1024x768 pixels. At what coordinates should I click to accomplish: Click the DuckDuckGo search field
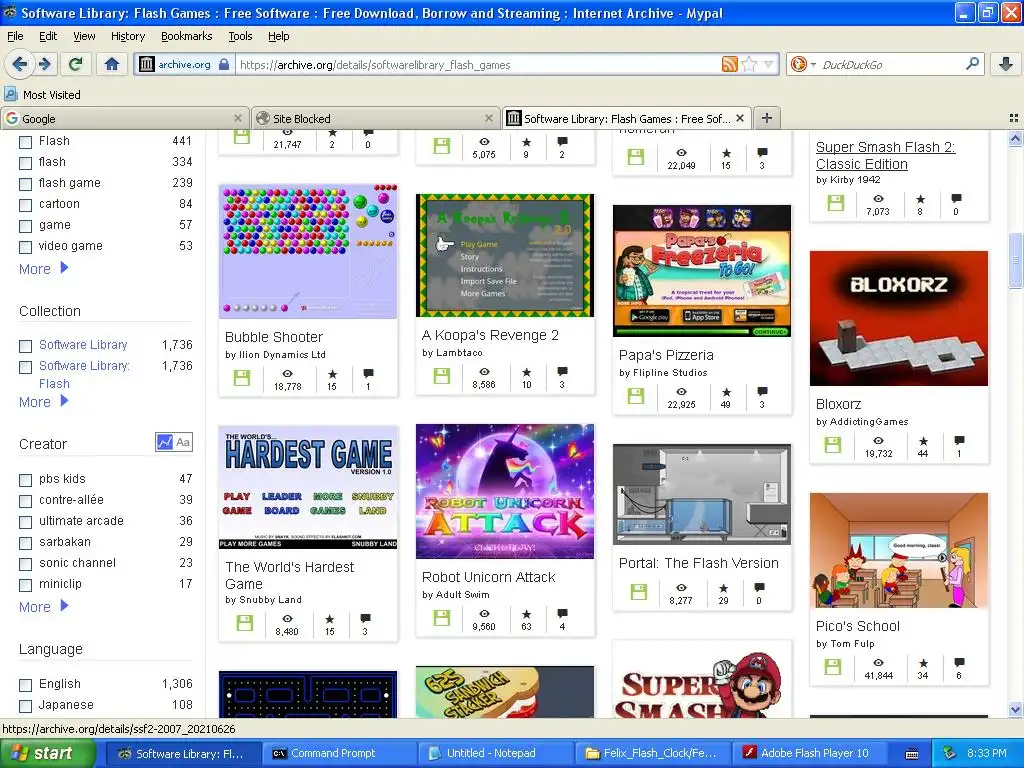click(891, 64)
